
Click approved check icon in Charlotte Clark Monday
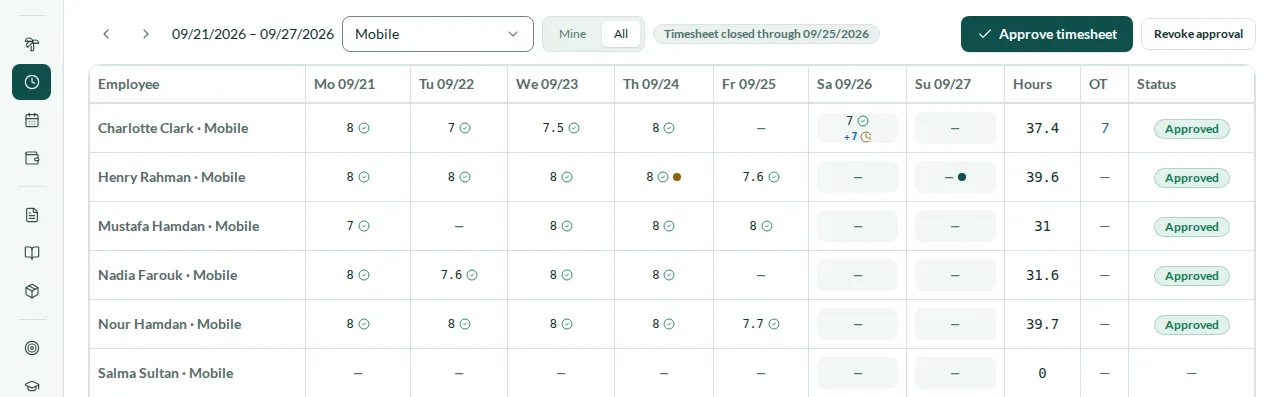coord(364,128)
